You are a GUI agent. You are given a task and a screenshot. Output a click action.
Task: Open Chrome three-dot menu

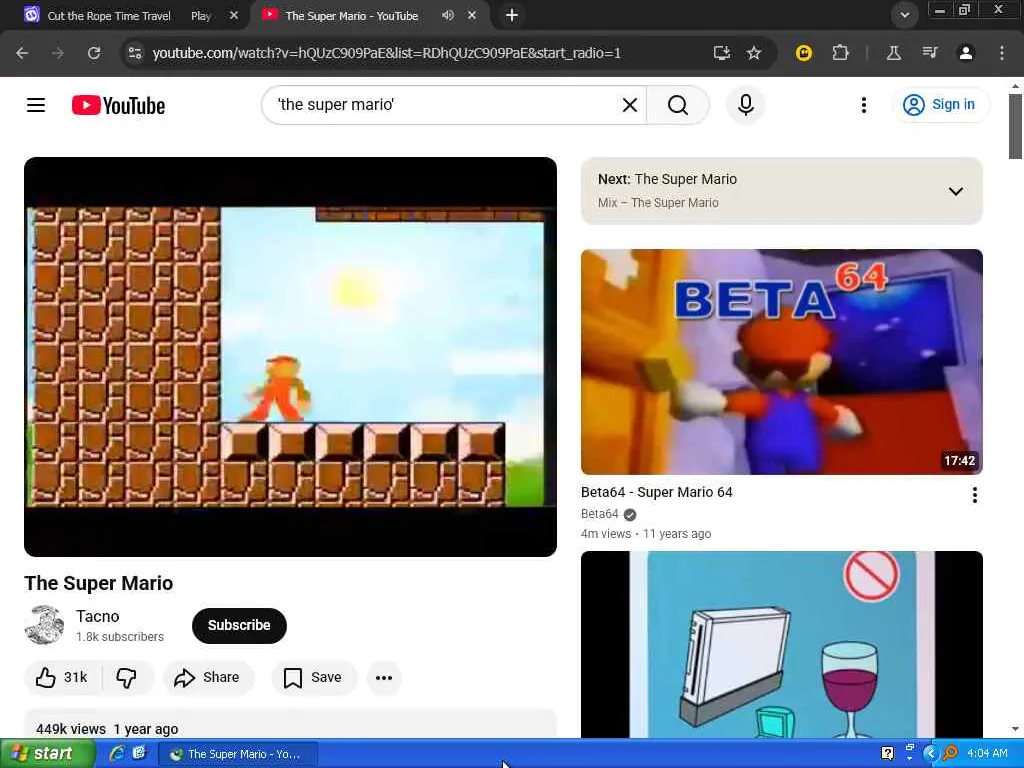(x=1002, y=53)
